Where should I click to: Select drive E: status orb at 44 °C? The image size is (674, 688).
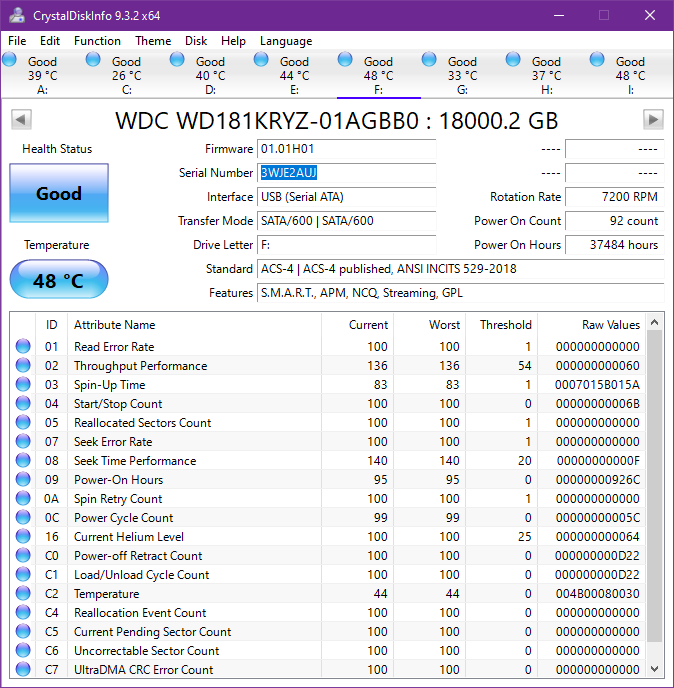(262, 60)
